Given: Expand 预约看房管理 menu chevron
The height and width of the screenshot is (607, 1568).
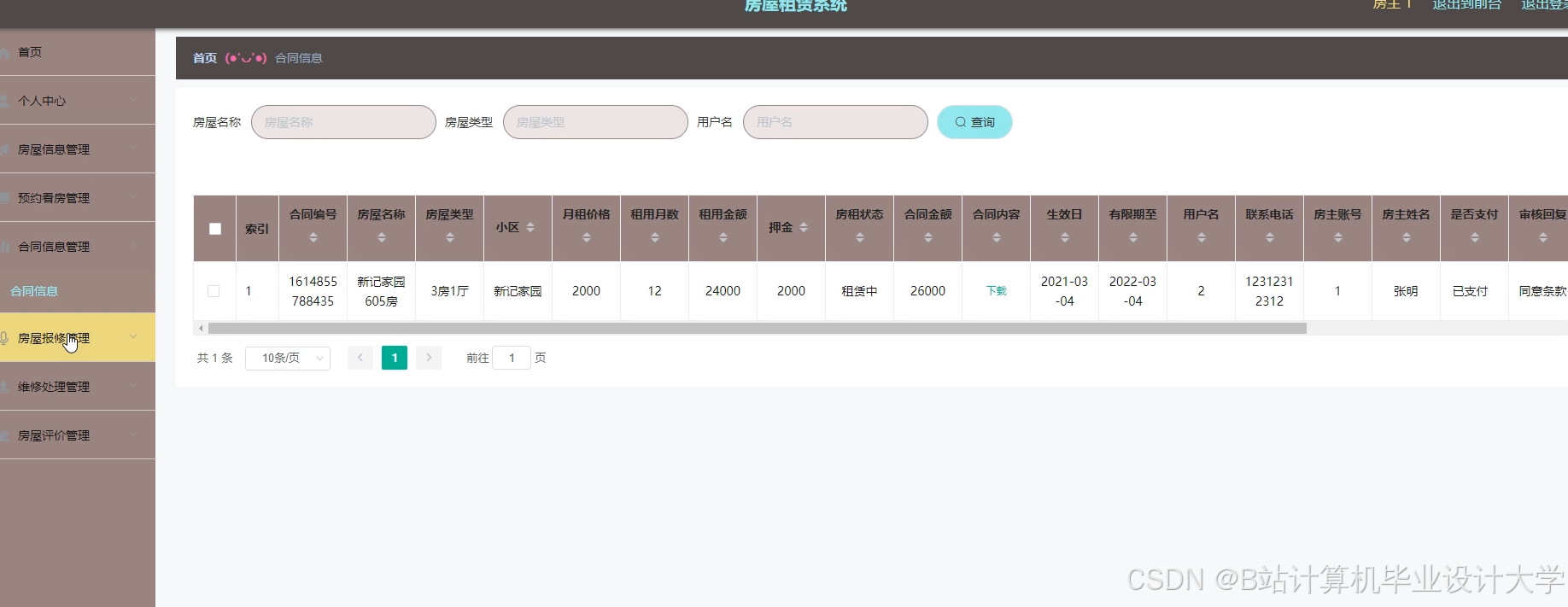Looking at the screenshot, I should pos(133,197).
